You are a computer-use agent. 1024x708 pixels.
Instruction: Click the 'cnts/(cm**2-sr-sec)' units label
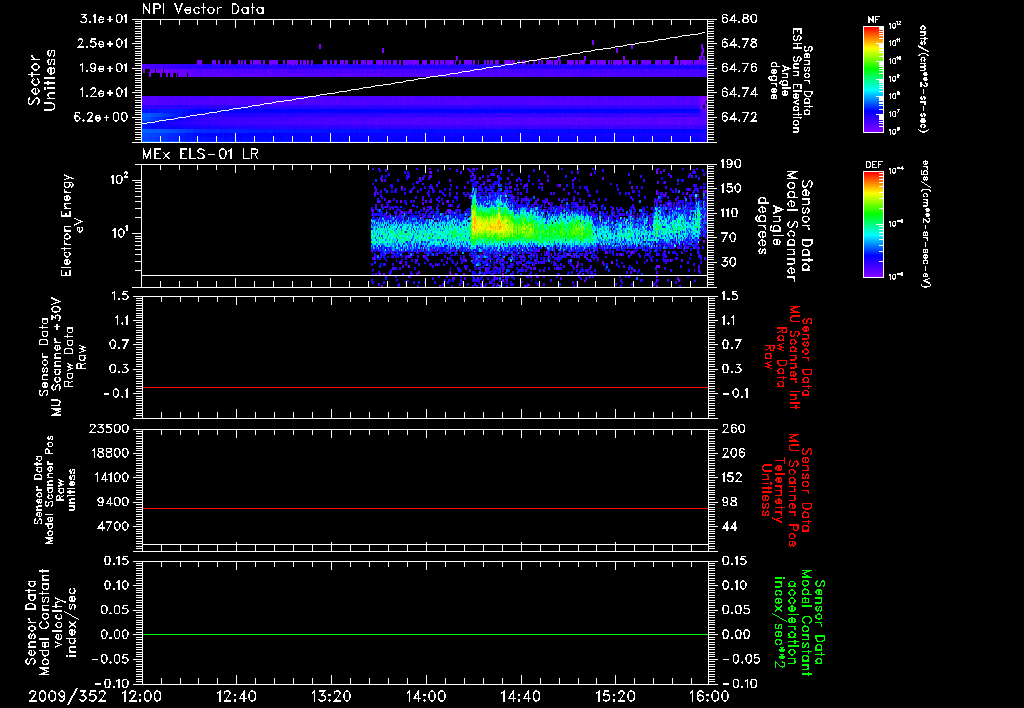pos(923,79)
